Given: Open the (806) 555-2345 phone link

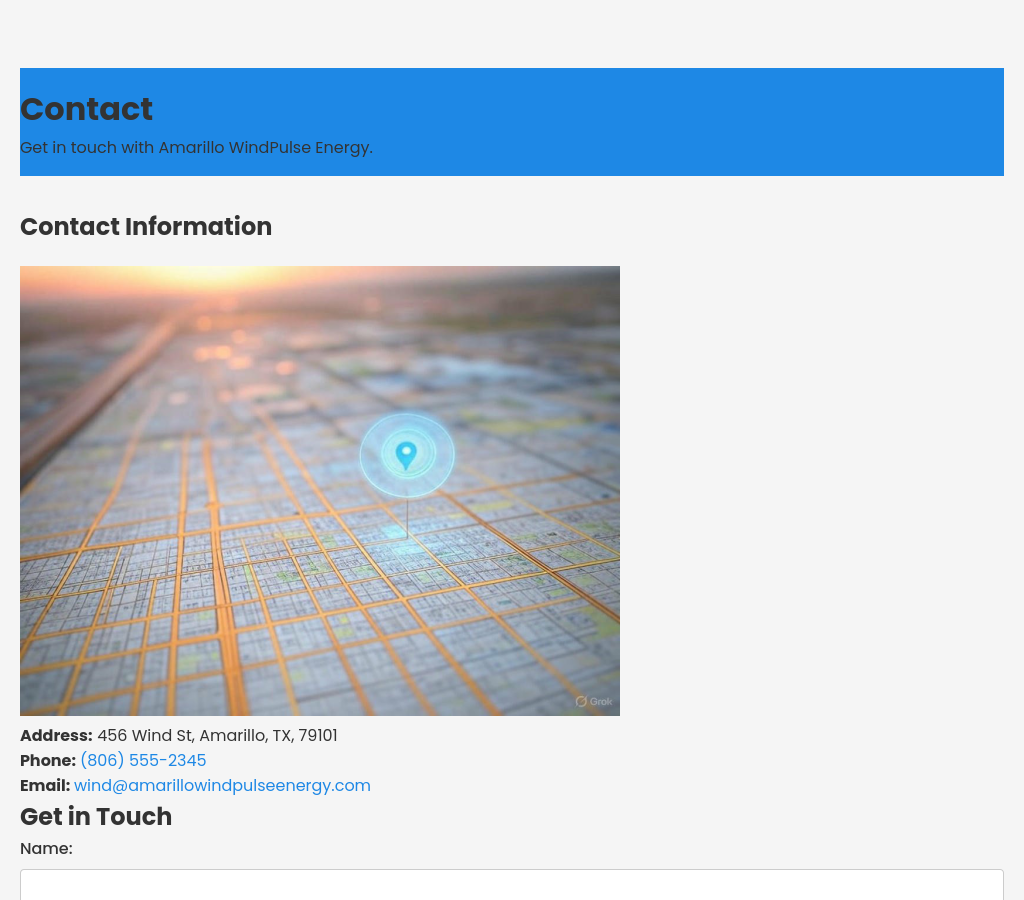Looking at the screenshot, I should [143, 761].
